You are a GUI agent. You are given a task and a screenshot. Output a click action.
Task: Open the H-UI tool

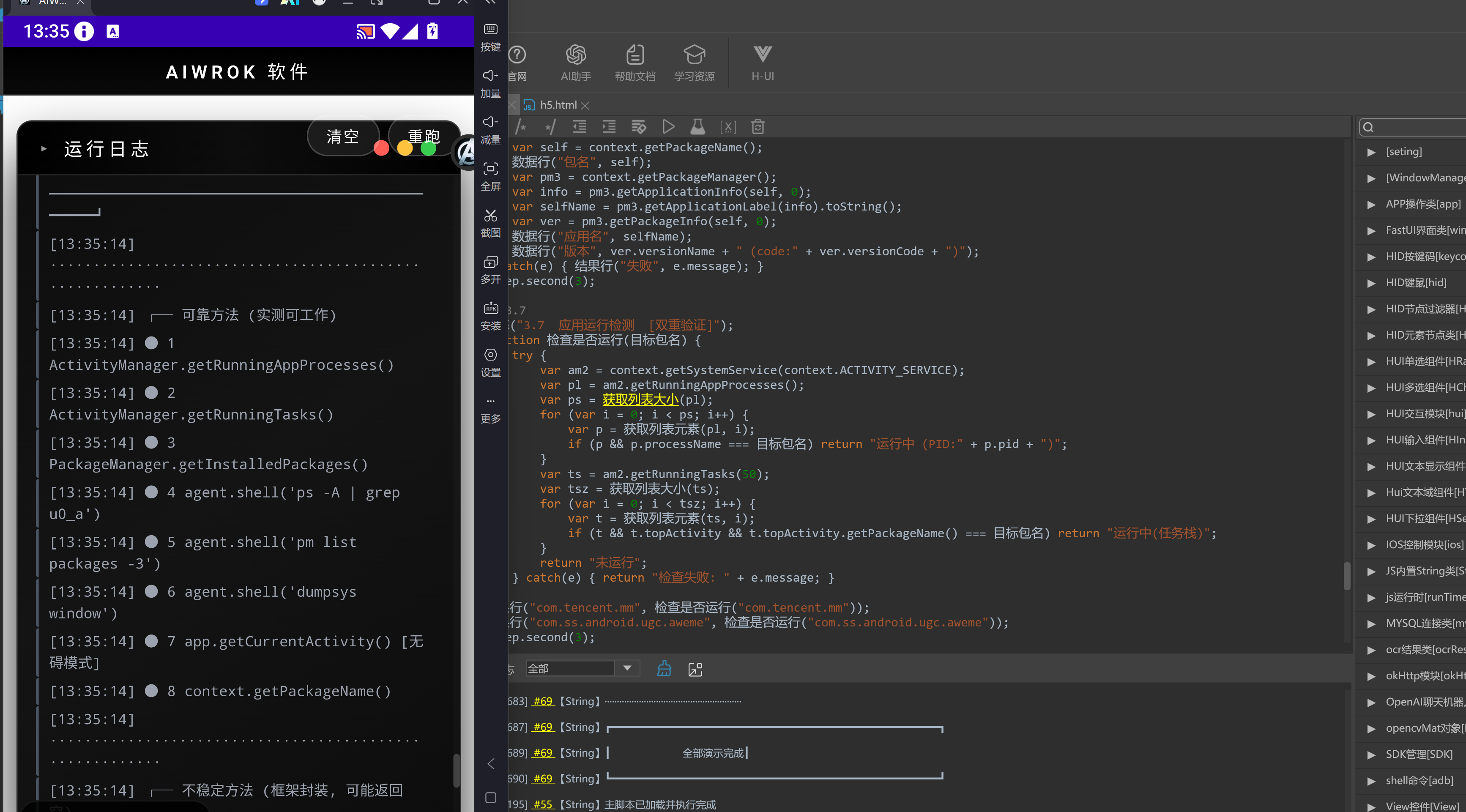pyautogui.click(x=763, y=63)
